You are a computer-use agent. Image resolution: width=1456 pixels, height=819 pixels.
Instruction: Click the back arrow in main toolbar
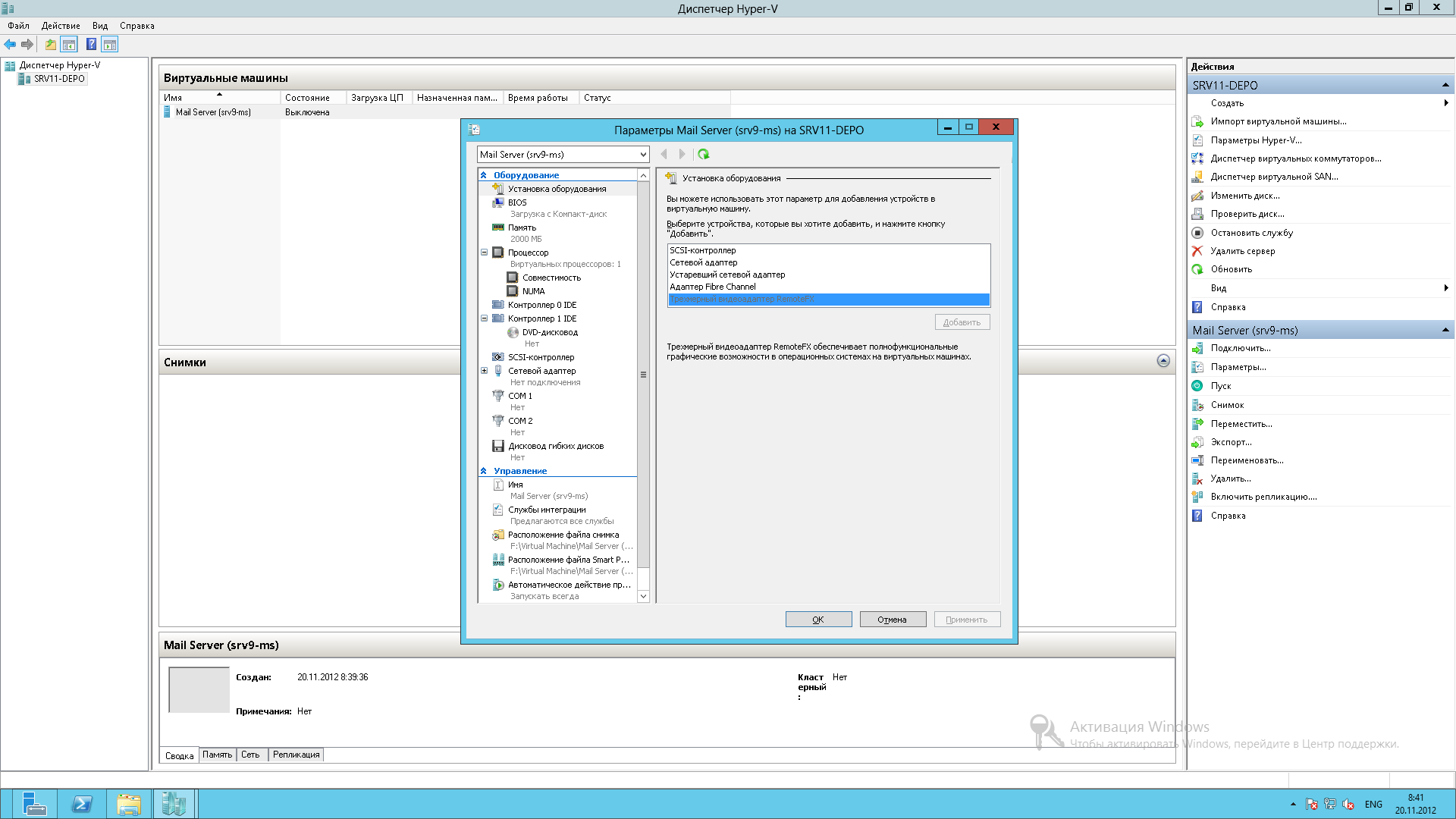[x=10, y=45]
